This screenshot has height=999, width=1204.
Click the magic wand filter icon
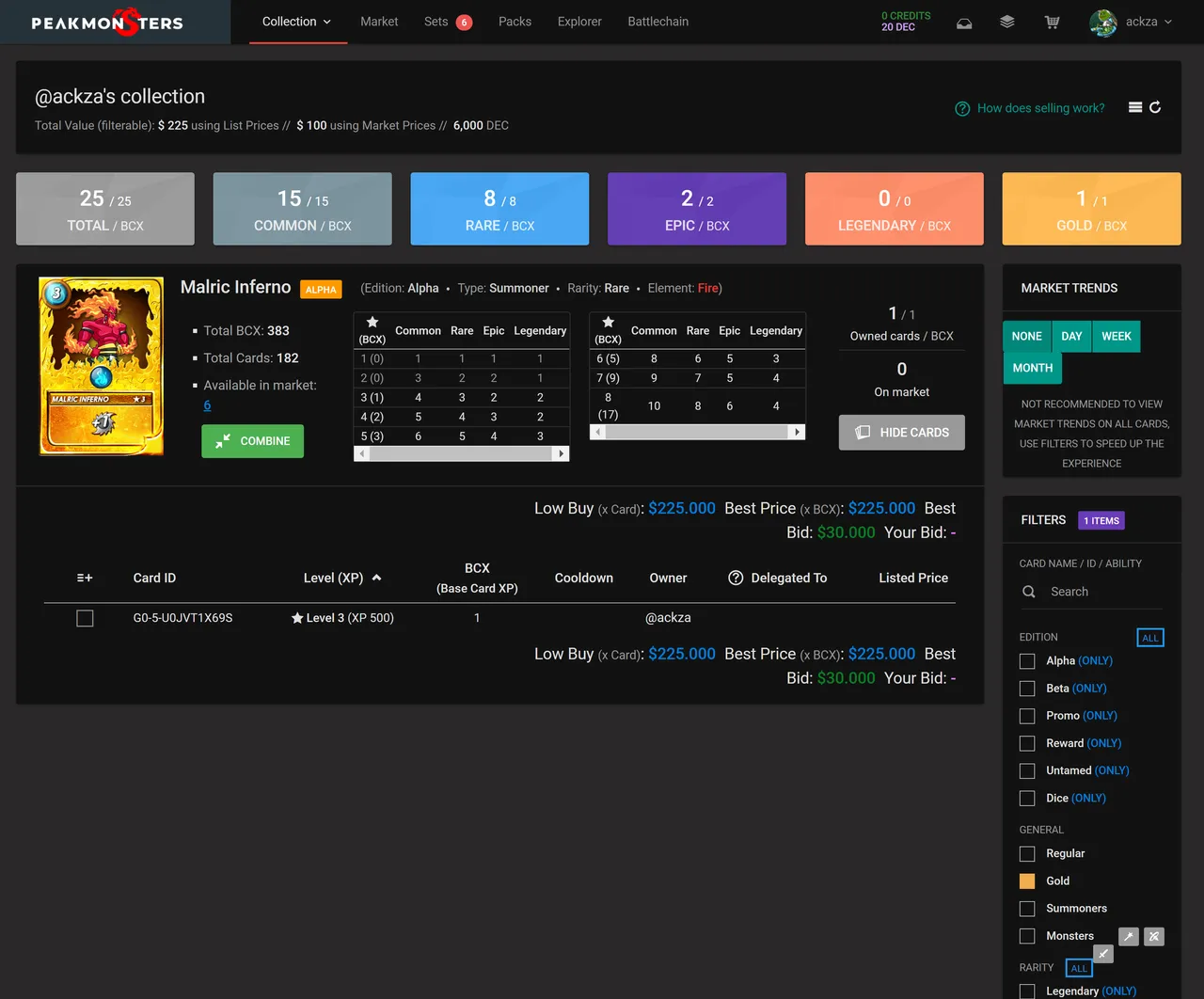(1129, 936)
